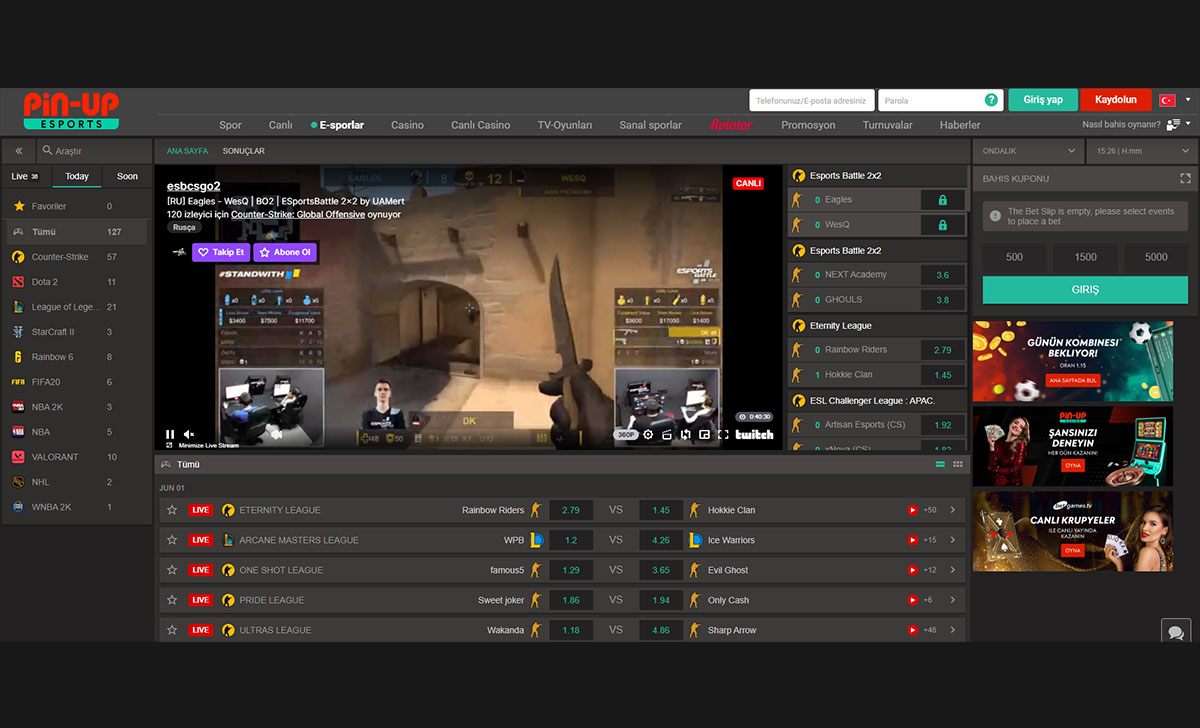Switch events to list view
The image size is (1200, 728).
click(940, 465)
